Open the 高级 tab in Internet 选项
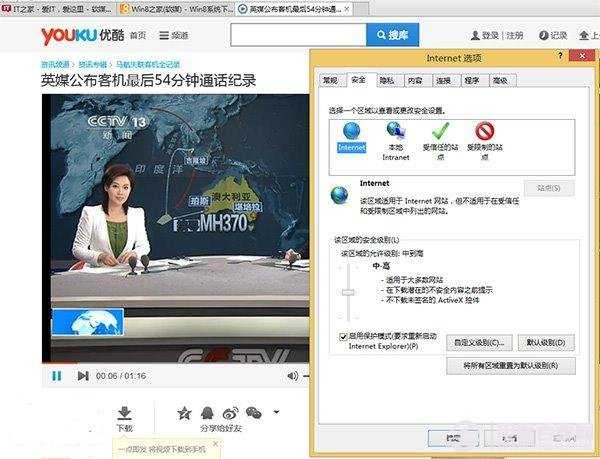Viewport: 600px width, 459px height. (500, 80)
